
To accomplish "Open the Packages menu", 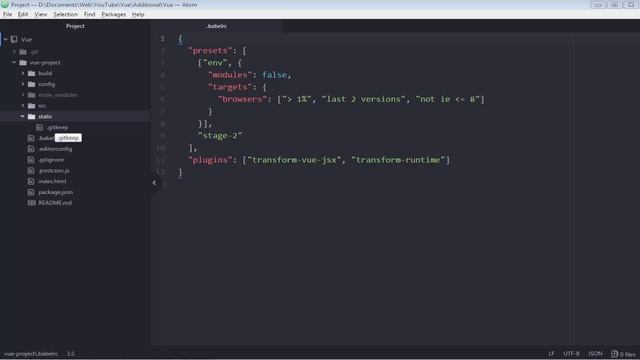I will coord(113,14).
